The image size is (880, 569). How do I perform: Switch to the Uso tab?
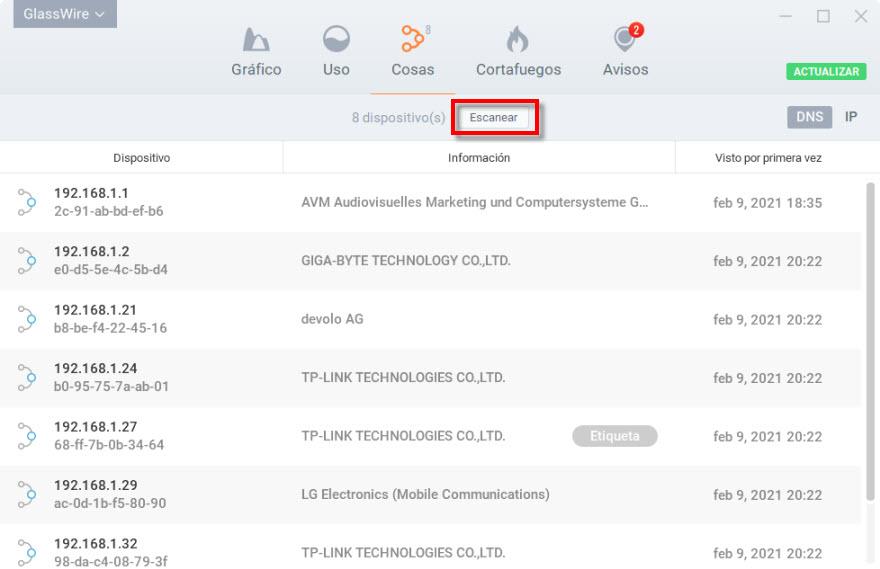(x=336, y=52)
